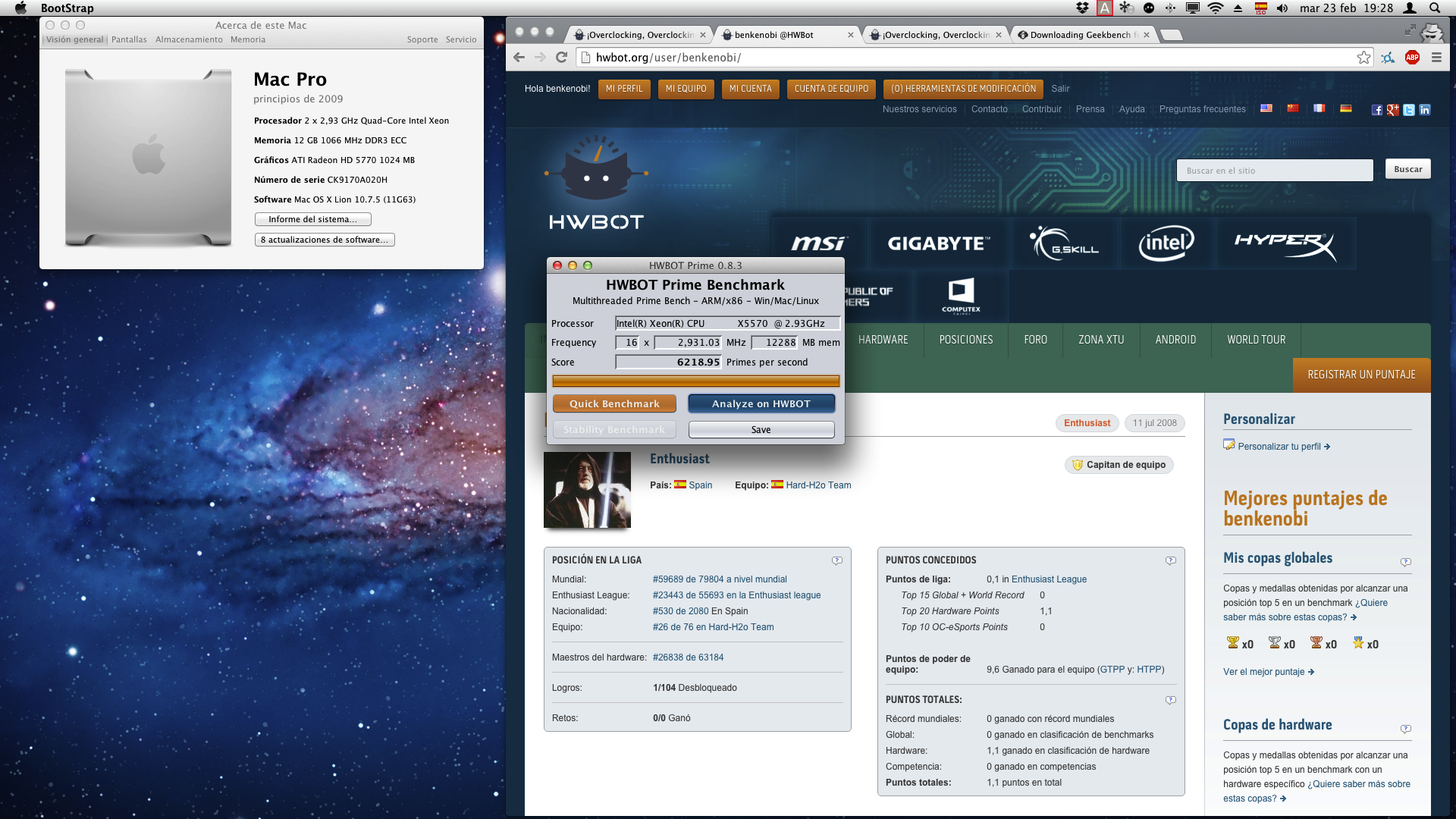Select Pantallas tab in Acerca de este Mac
The image size is (1456, 819).
pyautogui.click(x=129, y=39)
